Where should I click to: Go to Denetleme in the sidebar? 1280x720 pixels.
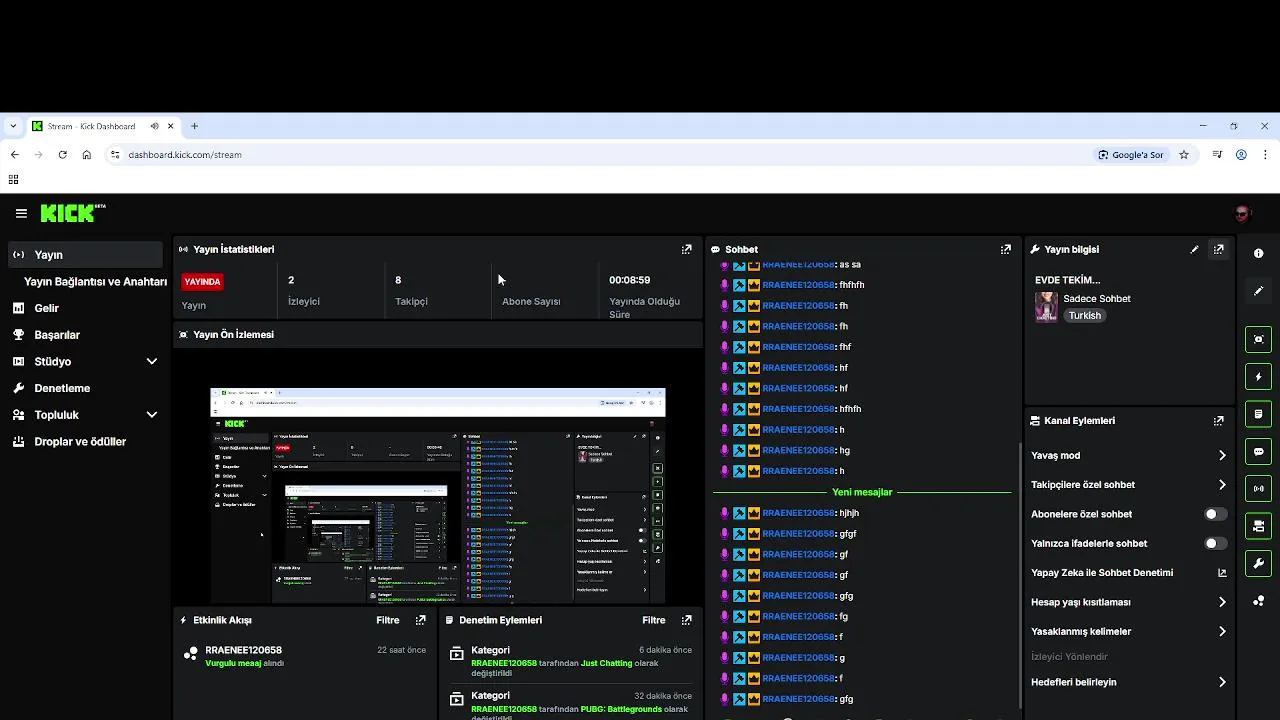[x=62, y=388]
